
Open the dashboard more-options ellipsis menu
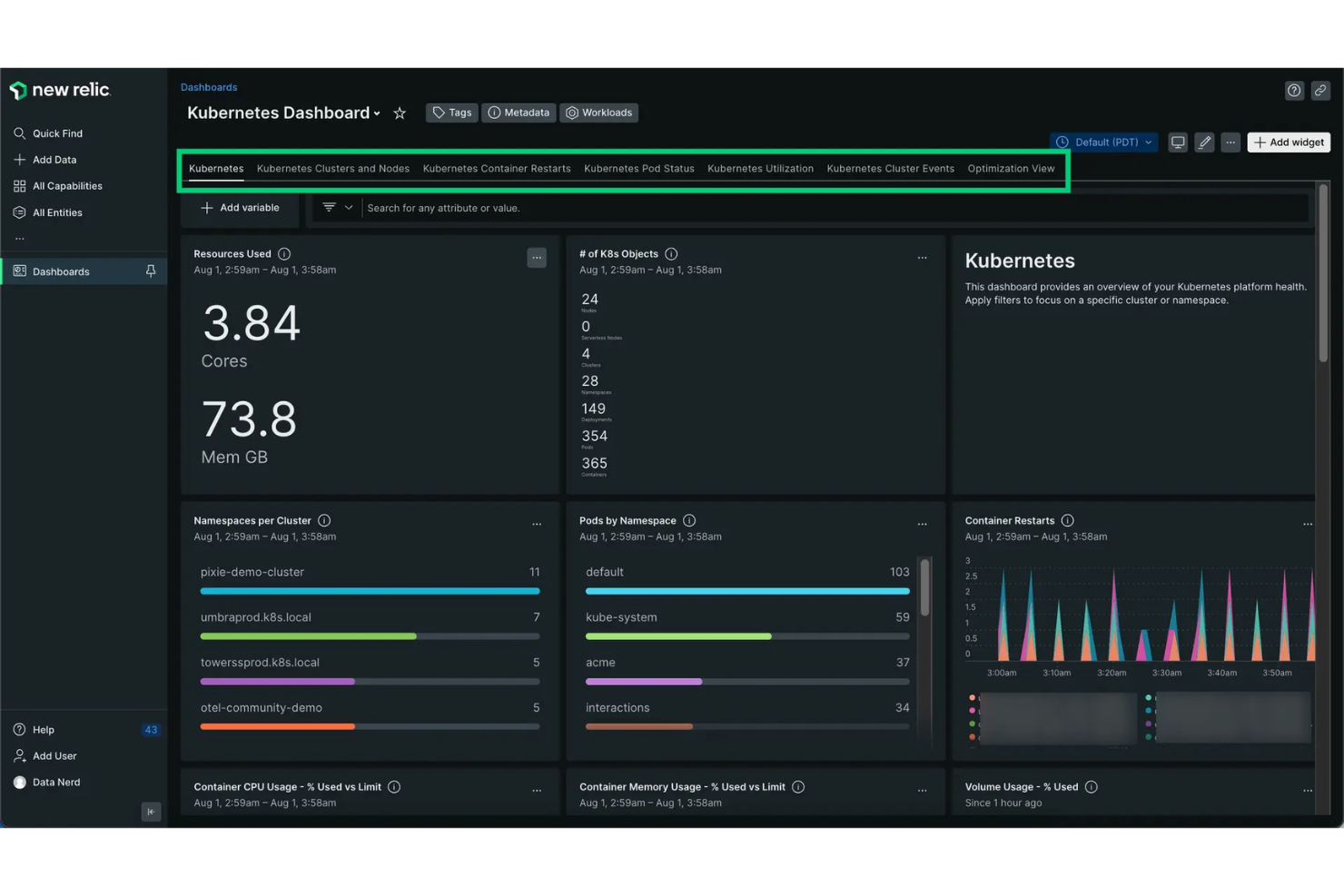tap(1230, 143)
